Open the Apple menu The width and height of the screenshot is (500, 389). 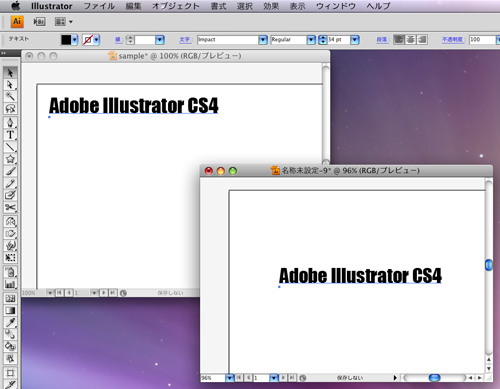click(x=16, y=6)
